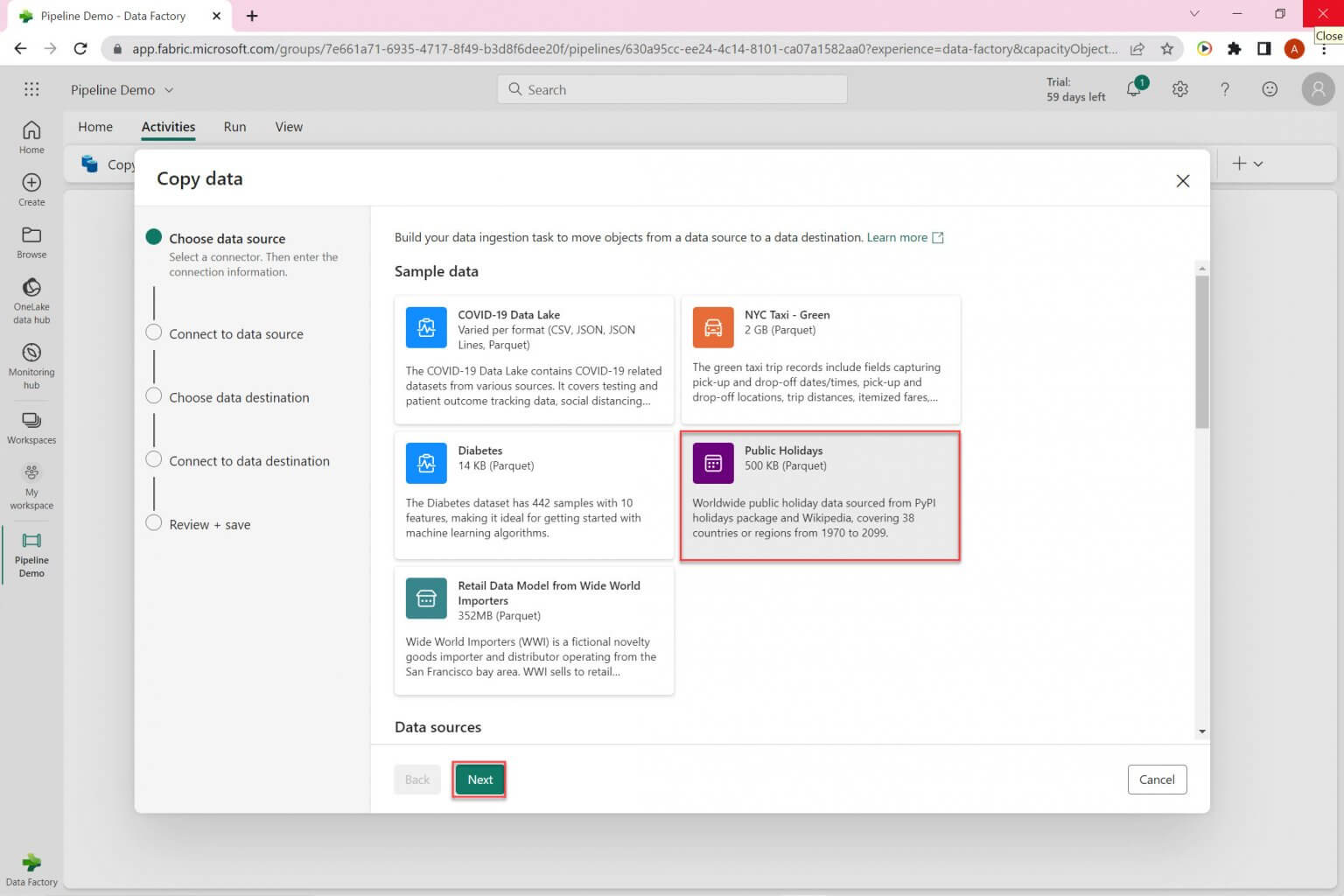Switch to Run ribbon tab

pyautogui.click(x=234, y=127)
